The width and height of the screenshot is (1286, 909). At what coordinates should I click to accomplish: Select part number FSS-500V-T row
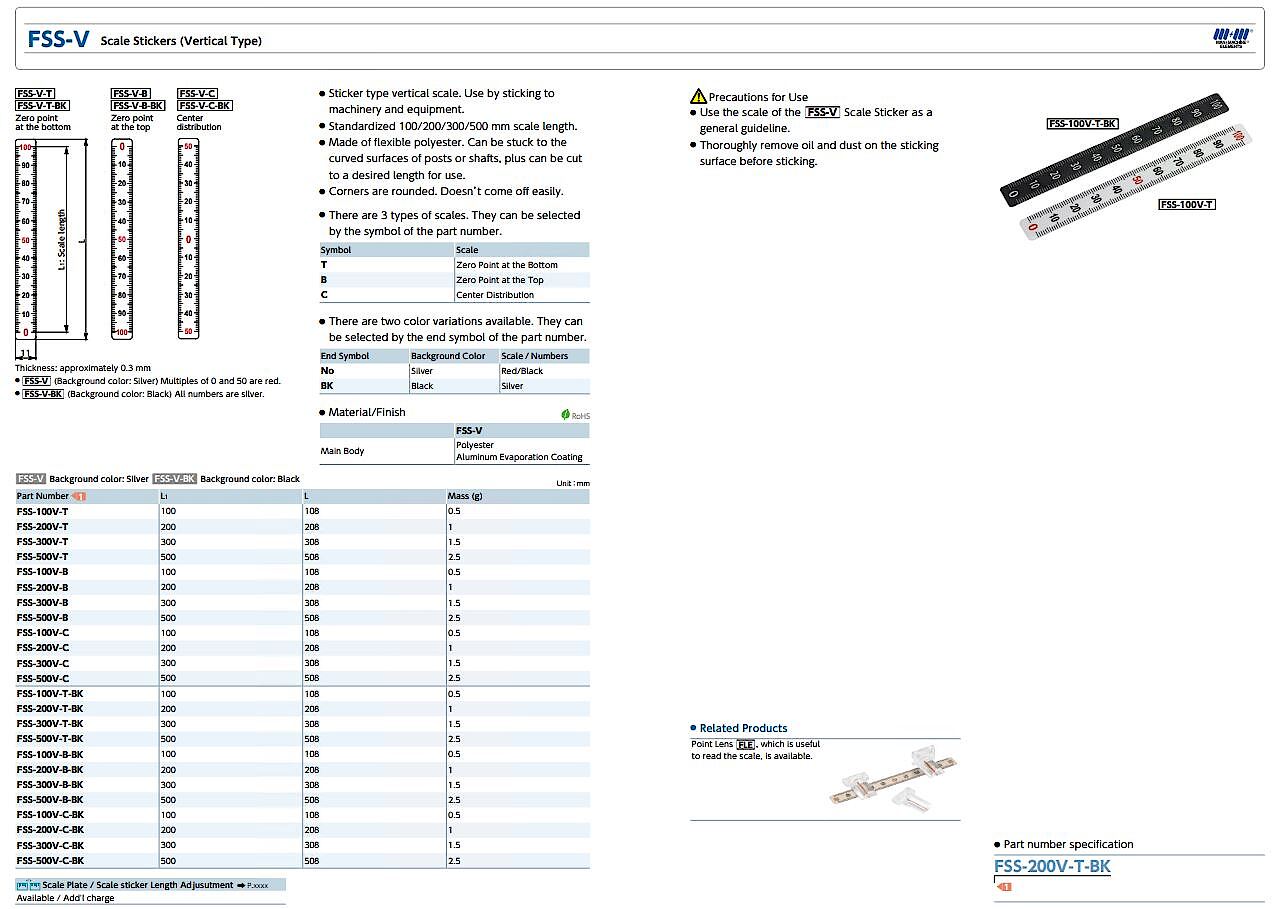point(302,557)
